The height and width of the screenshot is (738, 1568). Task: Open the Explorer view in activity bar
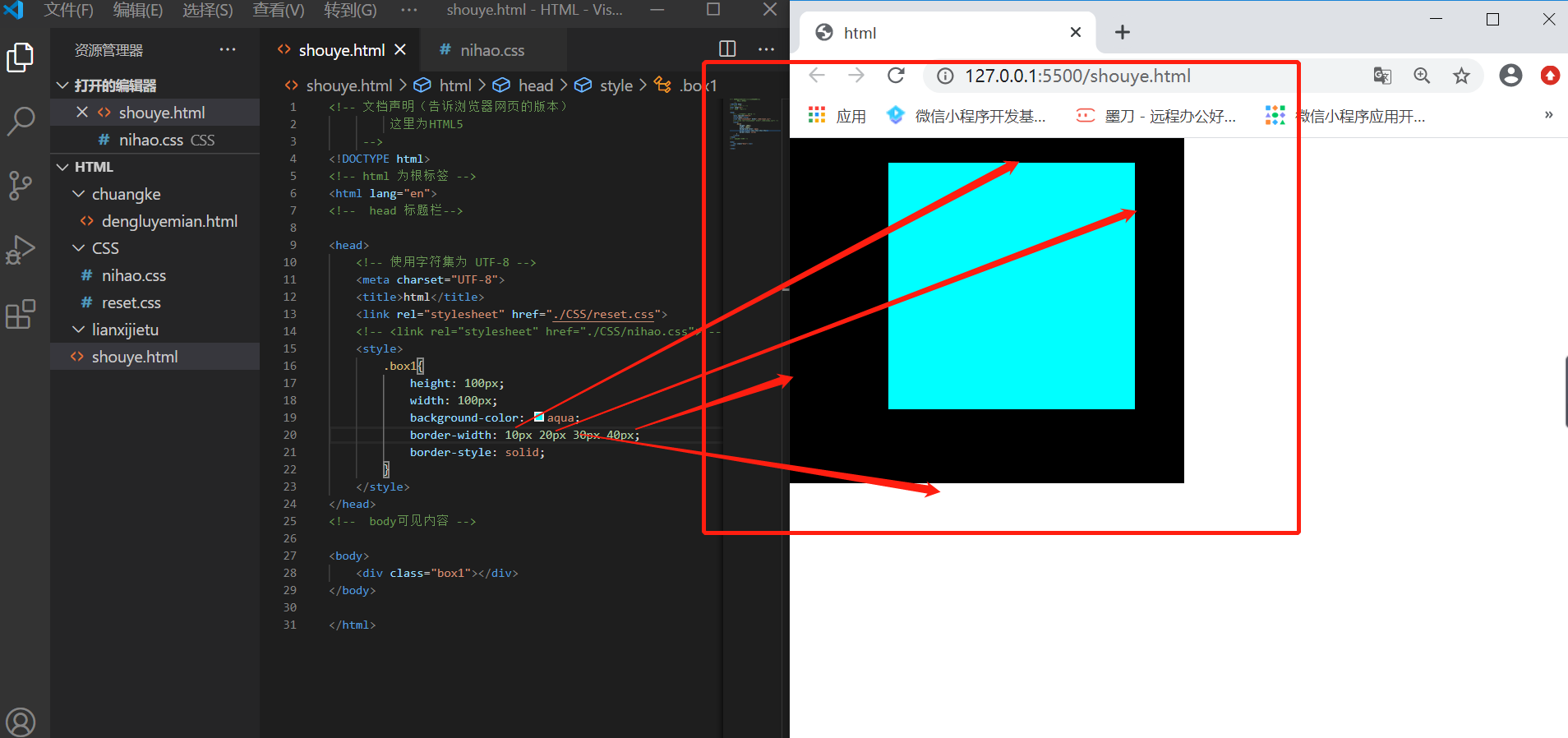pos(20,57)
